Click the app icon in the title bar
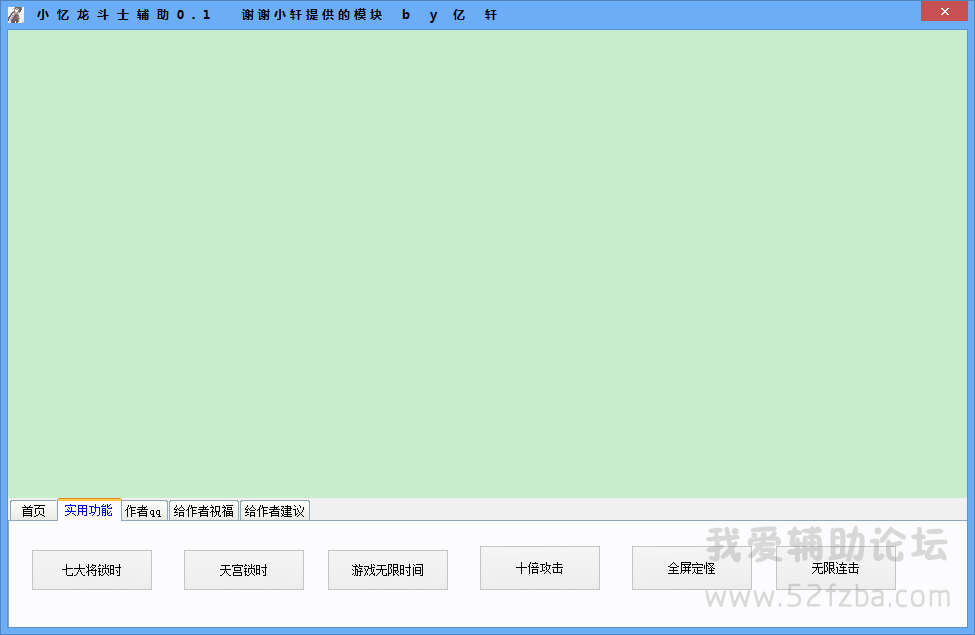 pyautogui.click(x=15, y=15)
